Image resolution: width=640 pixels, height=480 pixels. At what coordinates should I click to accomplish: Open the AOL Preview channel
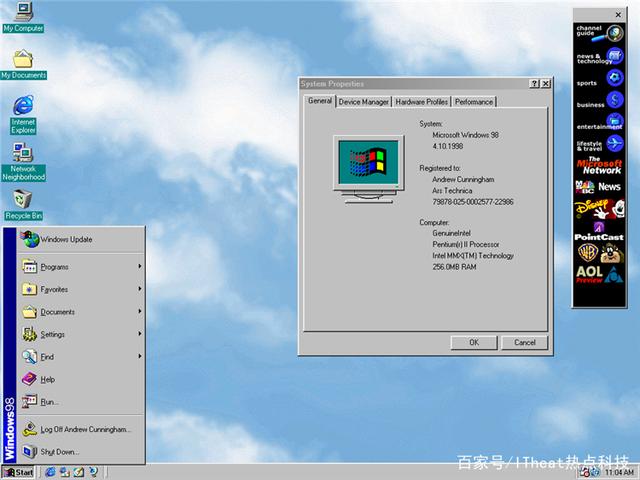pyautogui.click(x=599, y=275)
